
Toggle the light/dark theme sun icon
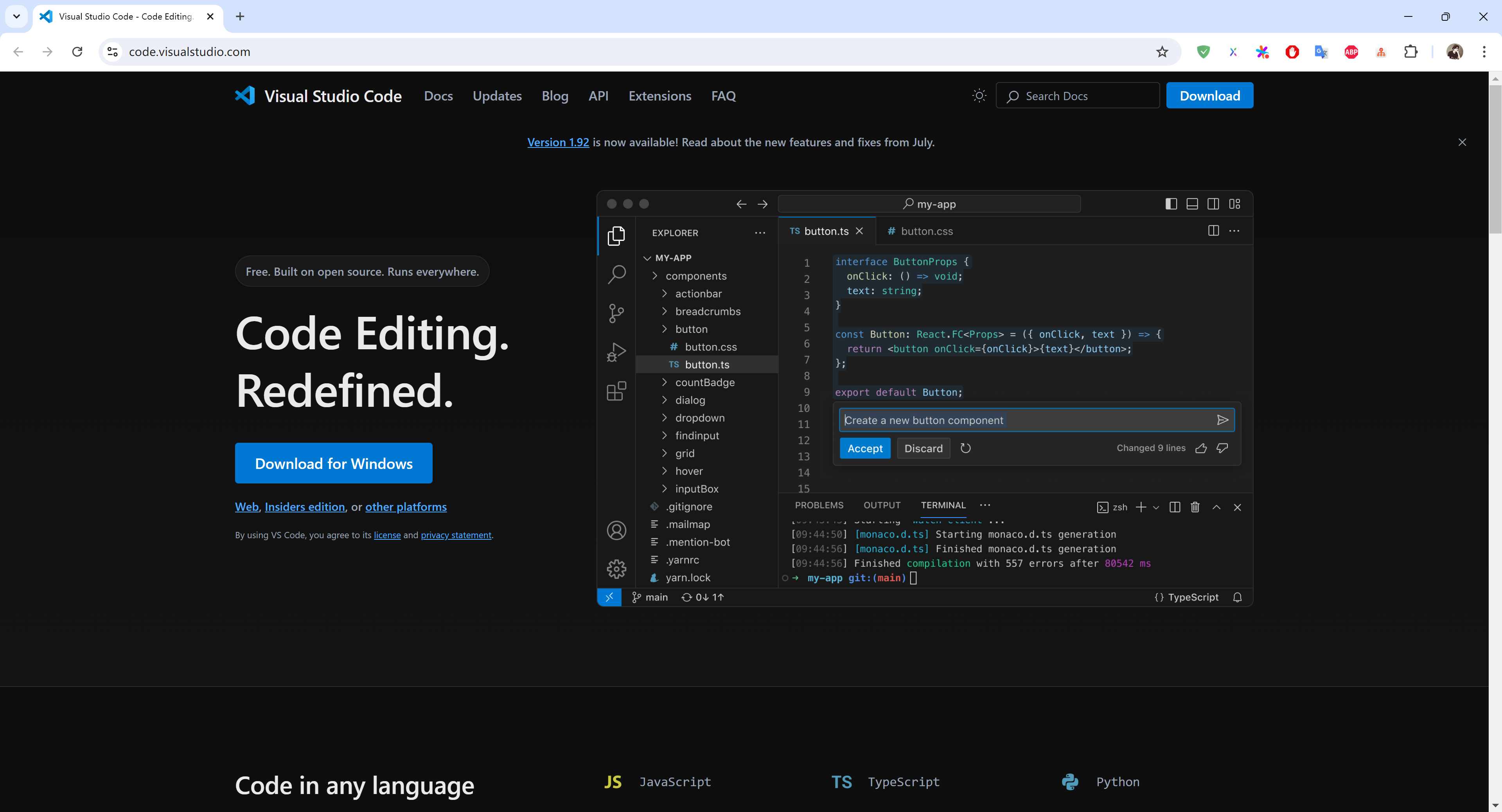pos(979,95)
